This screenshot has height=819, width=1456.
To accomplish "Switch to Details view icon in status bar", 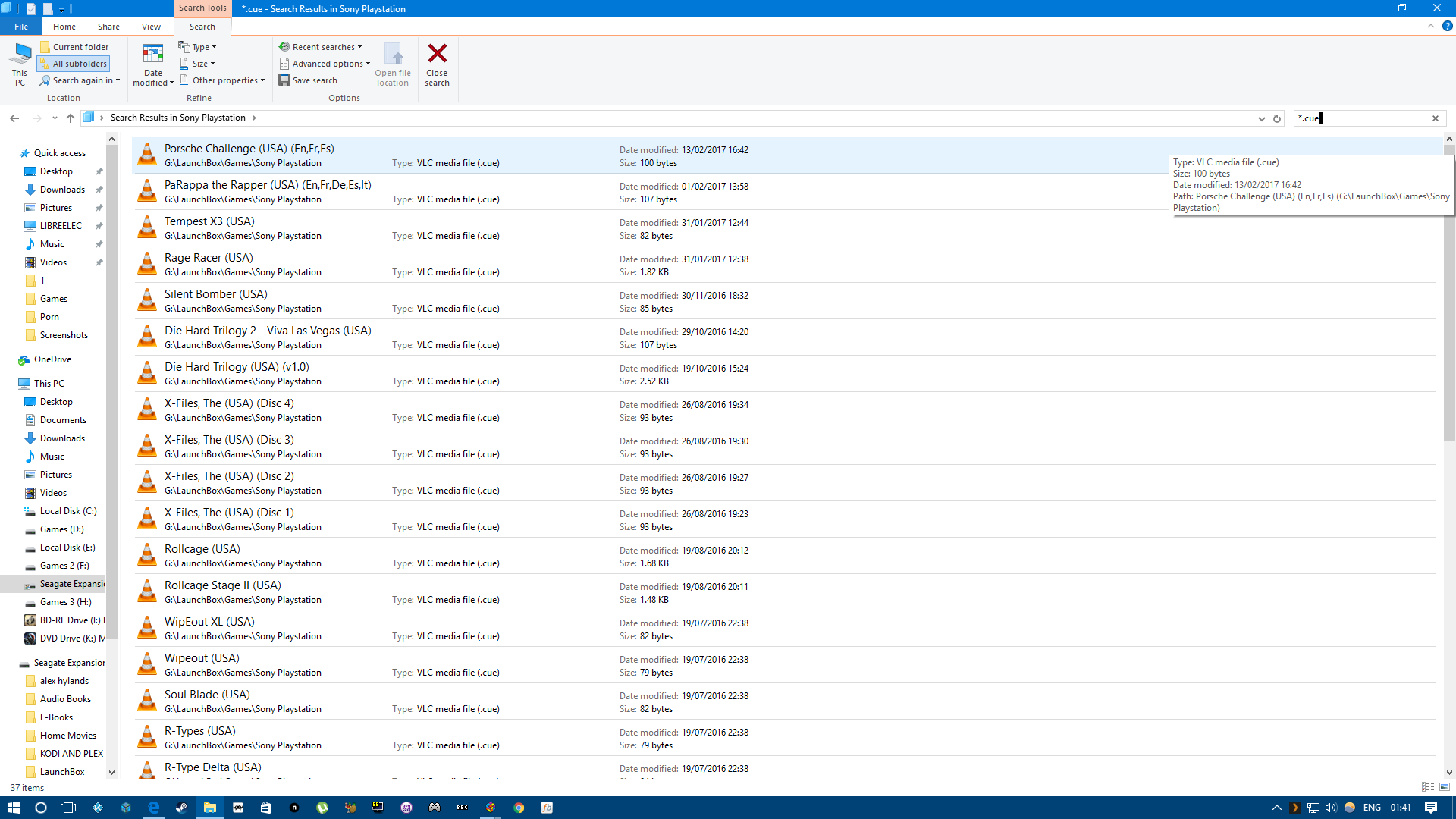I will coord(1428,787).
